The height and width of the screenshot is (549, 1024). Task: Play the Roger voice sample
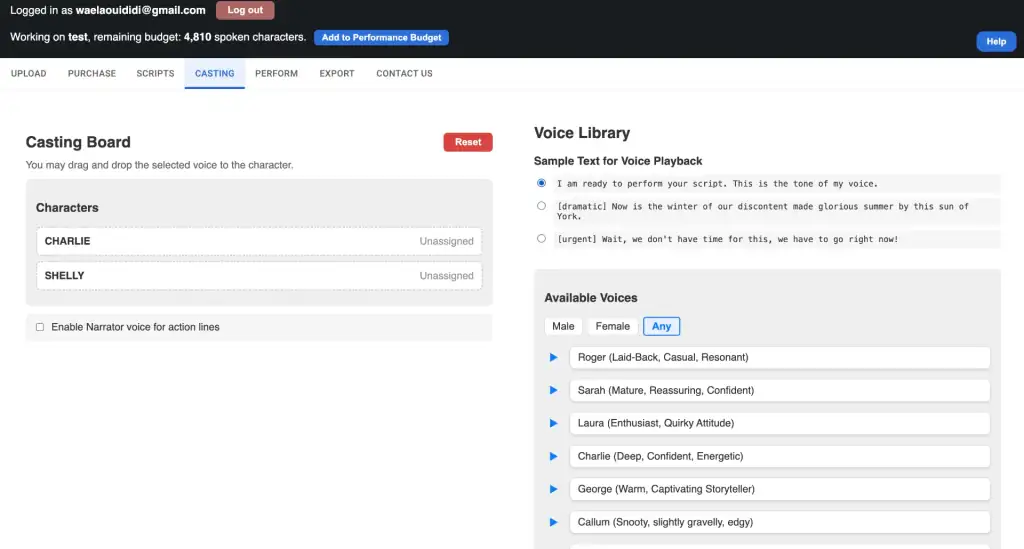(x=553, y=357)
